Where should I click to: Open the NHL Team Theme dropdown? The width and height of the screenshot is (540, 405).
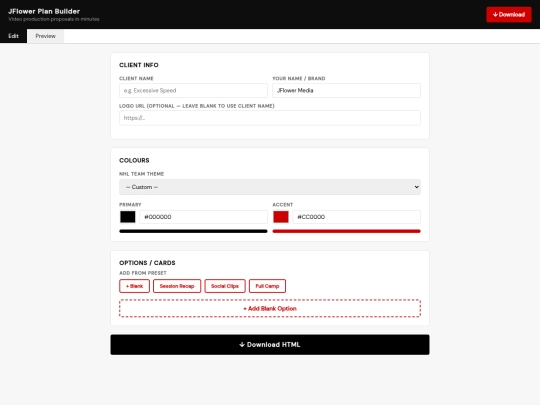(x=270, y=187)
